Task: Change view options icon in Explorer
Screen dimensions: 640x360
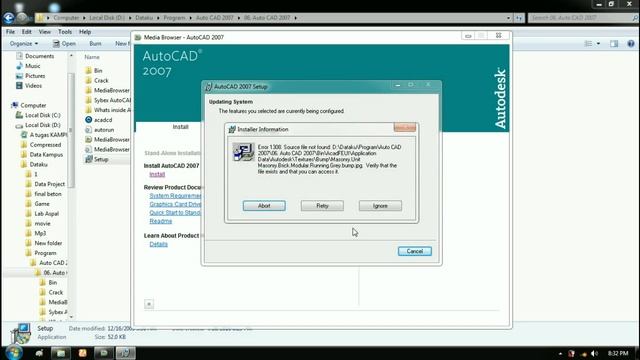Action: 588,44
